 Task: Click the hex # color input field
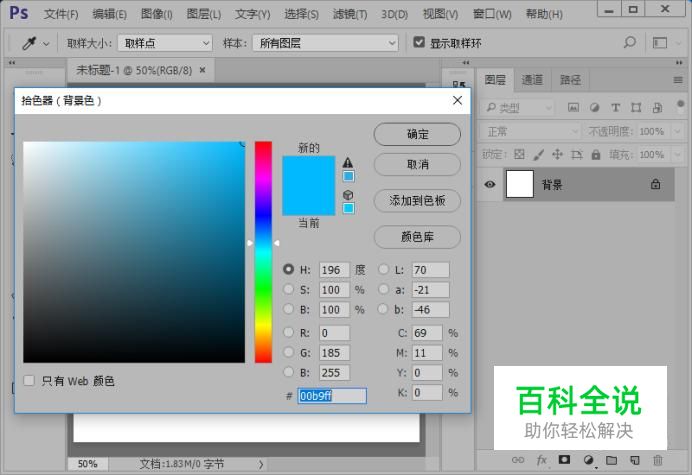point(332,396)
